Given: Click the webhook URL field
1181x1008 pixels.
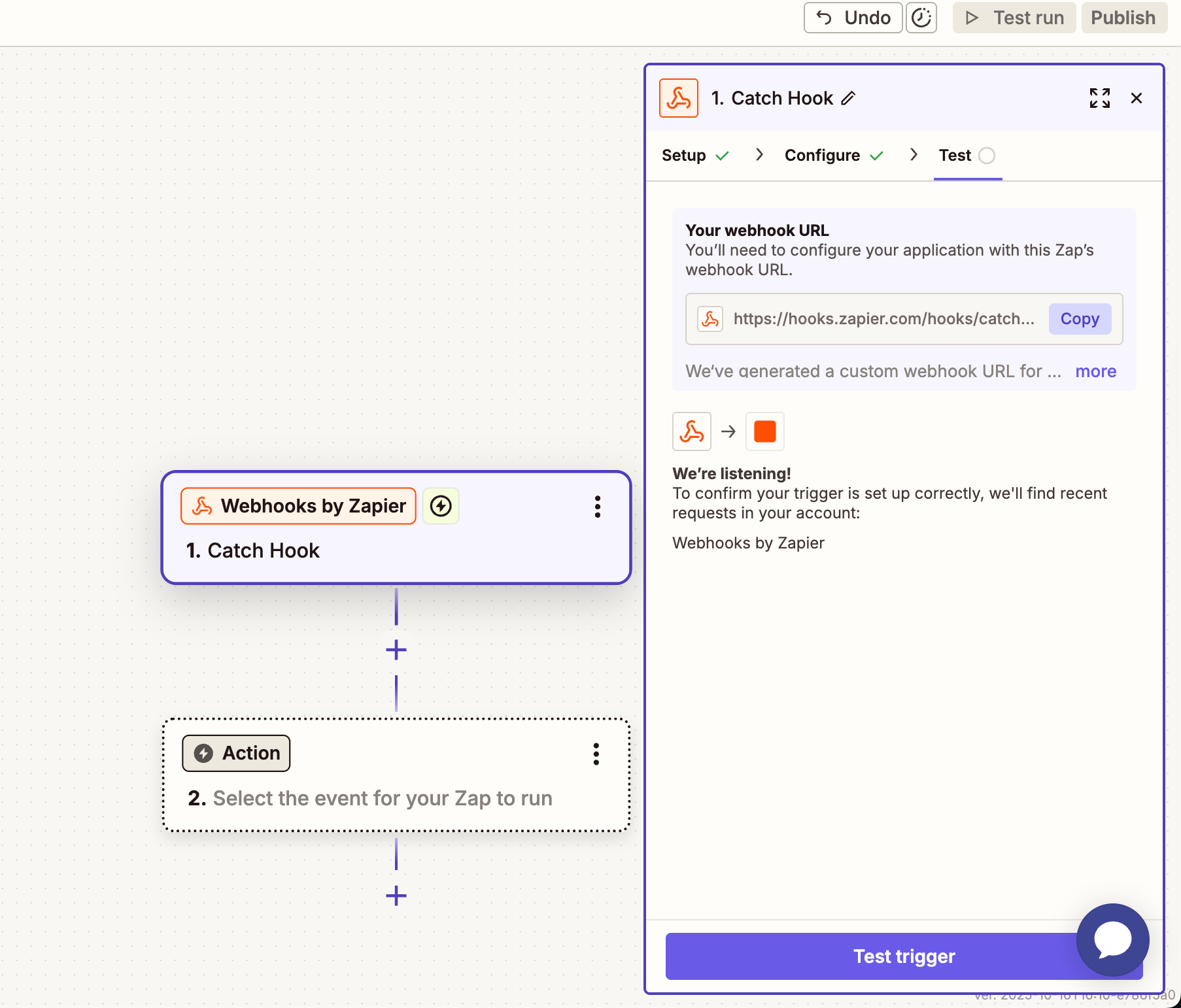Looking at the screenshot, I should point(904,319).
